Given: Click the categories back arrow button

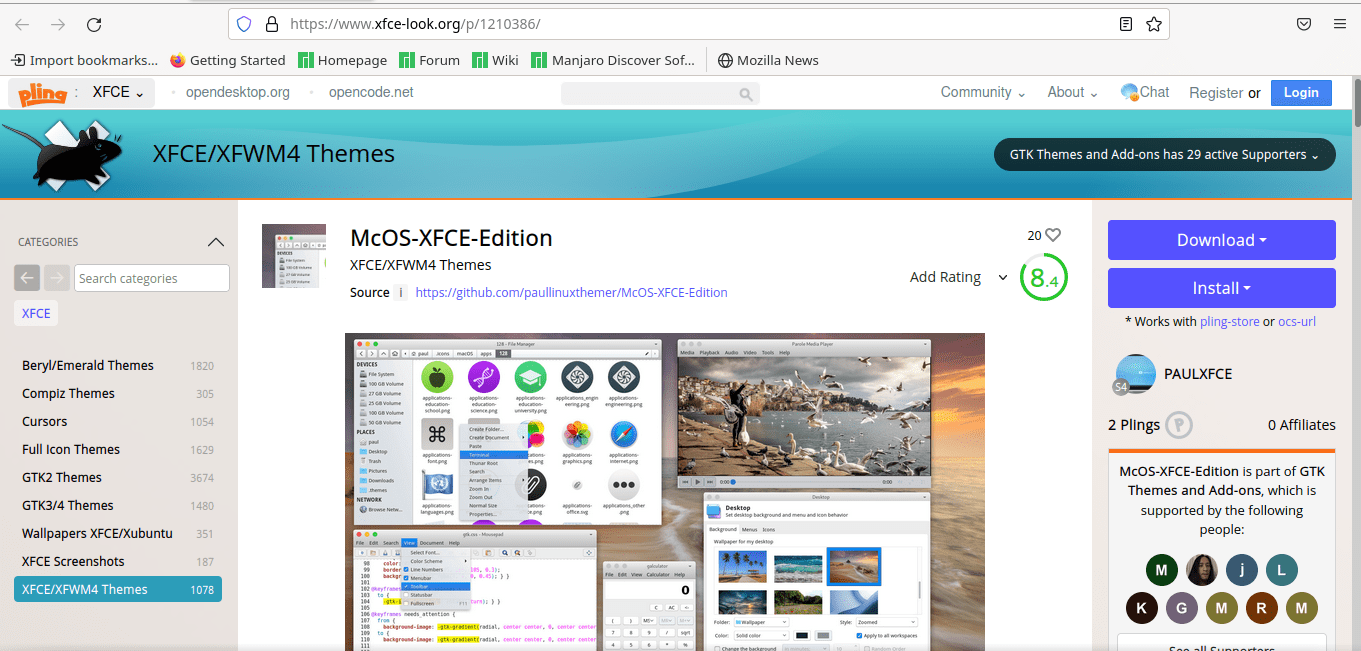Looking at the screenshot, I should click(x=27, y=278).
